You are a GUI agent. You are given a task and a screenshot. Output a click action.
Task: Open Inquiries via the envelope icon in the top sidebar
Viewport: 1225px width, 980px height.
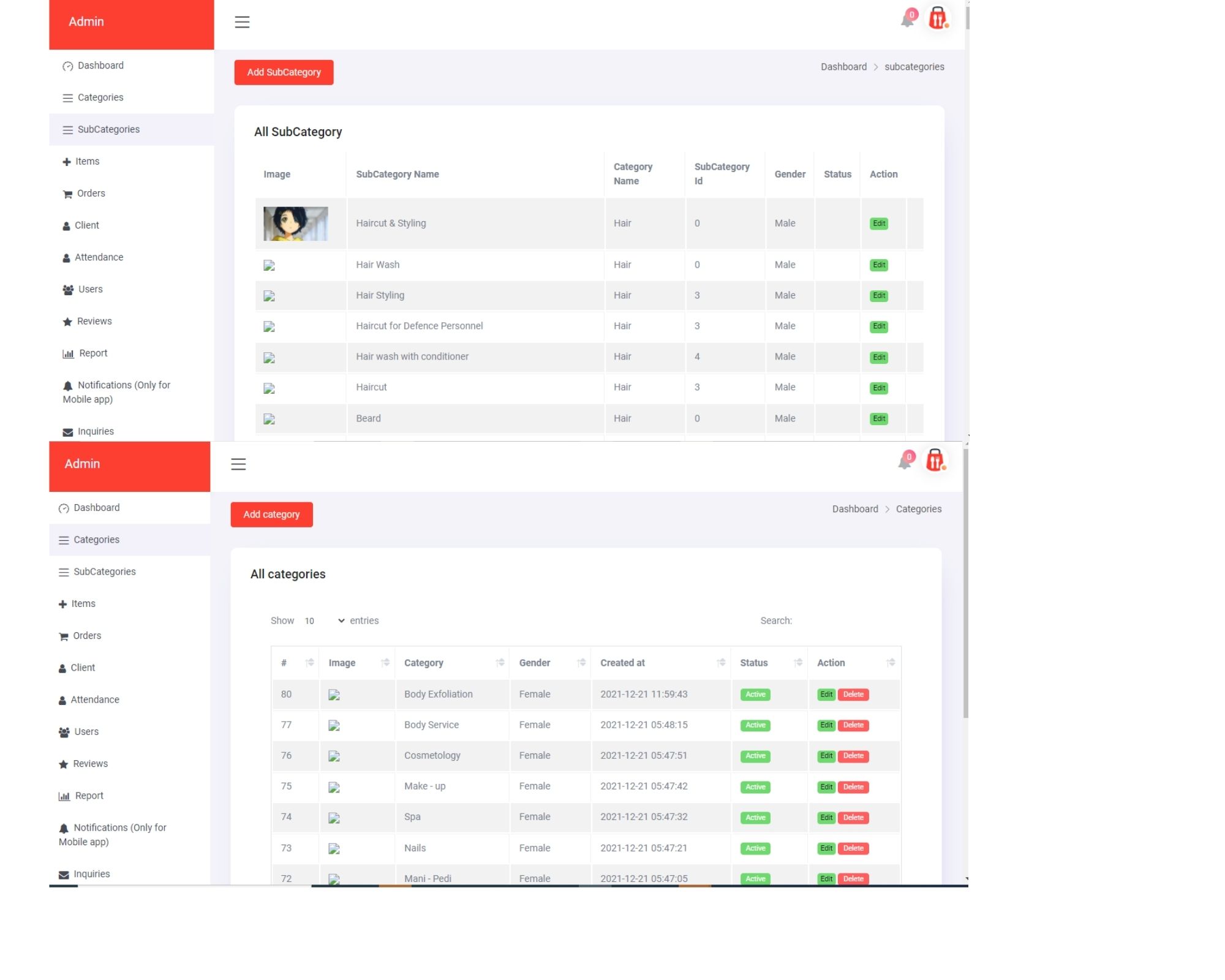click(x=67, y=432)
